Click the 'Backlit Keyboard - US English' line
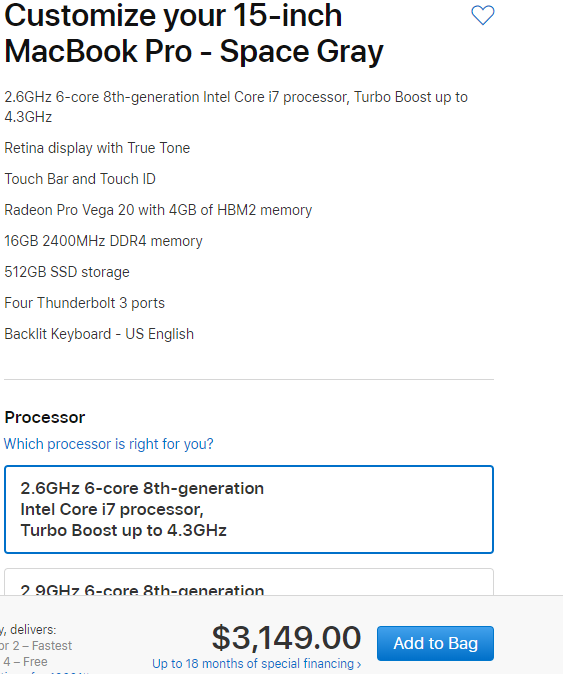 pos(99,334)
